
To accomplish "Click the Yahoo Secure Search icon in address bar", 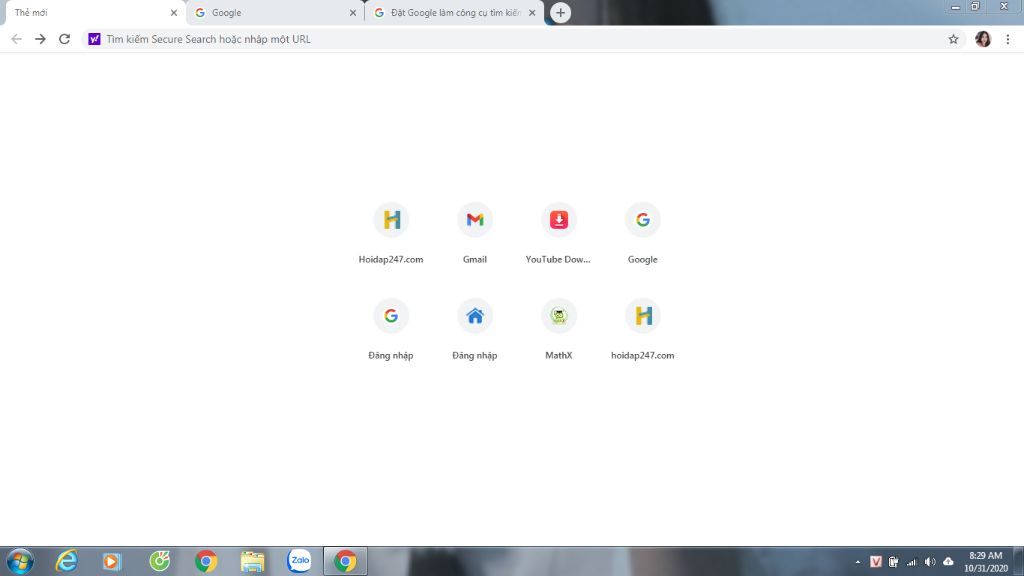I will (94, 39).
